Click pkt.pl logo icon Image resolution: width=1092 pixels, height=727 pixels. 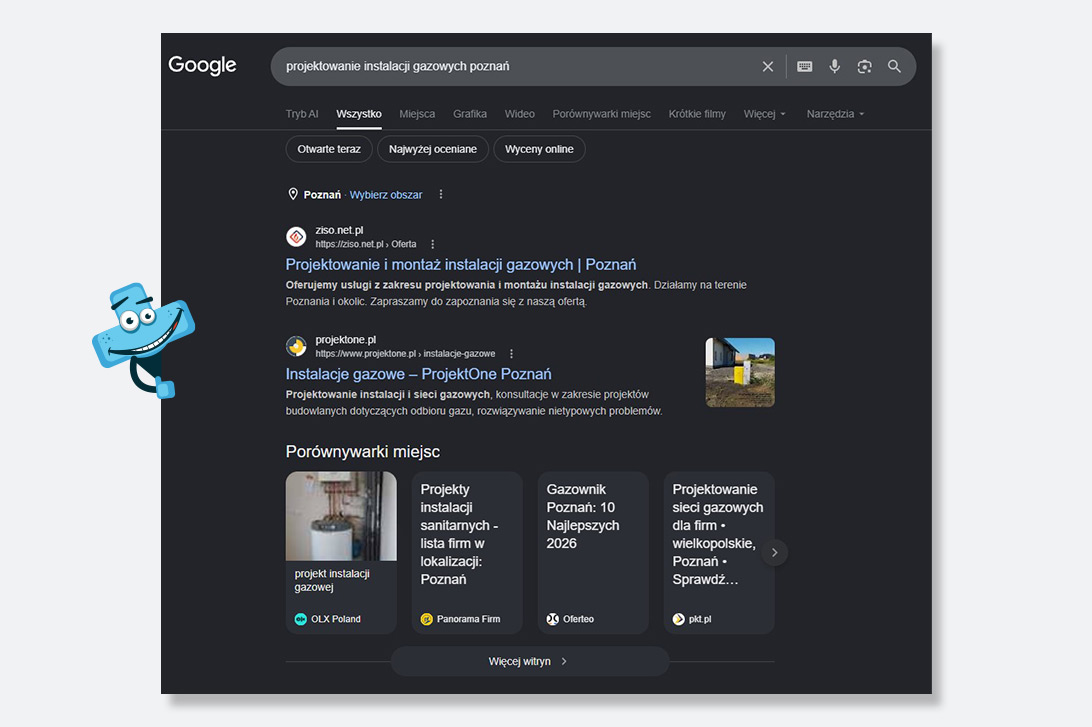coord(678,619)
